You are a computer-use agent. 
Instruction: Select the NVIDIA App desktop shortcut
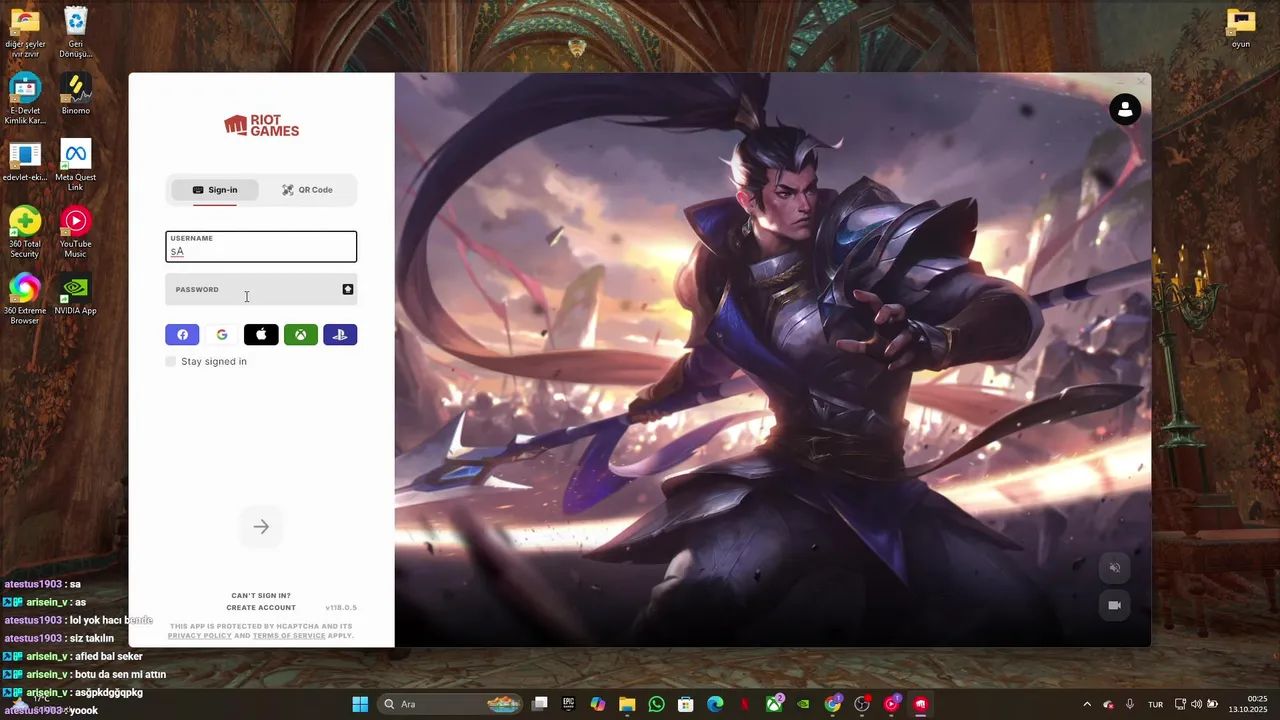[x=75, y=294]
